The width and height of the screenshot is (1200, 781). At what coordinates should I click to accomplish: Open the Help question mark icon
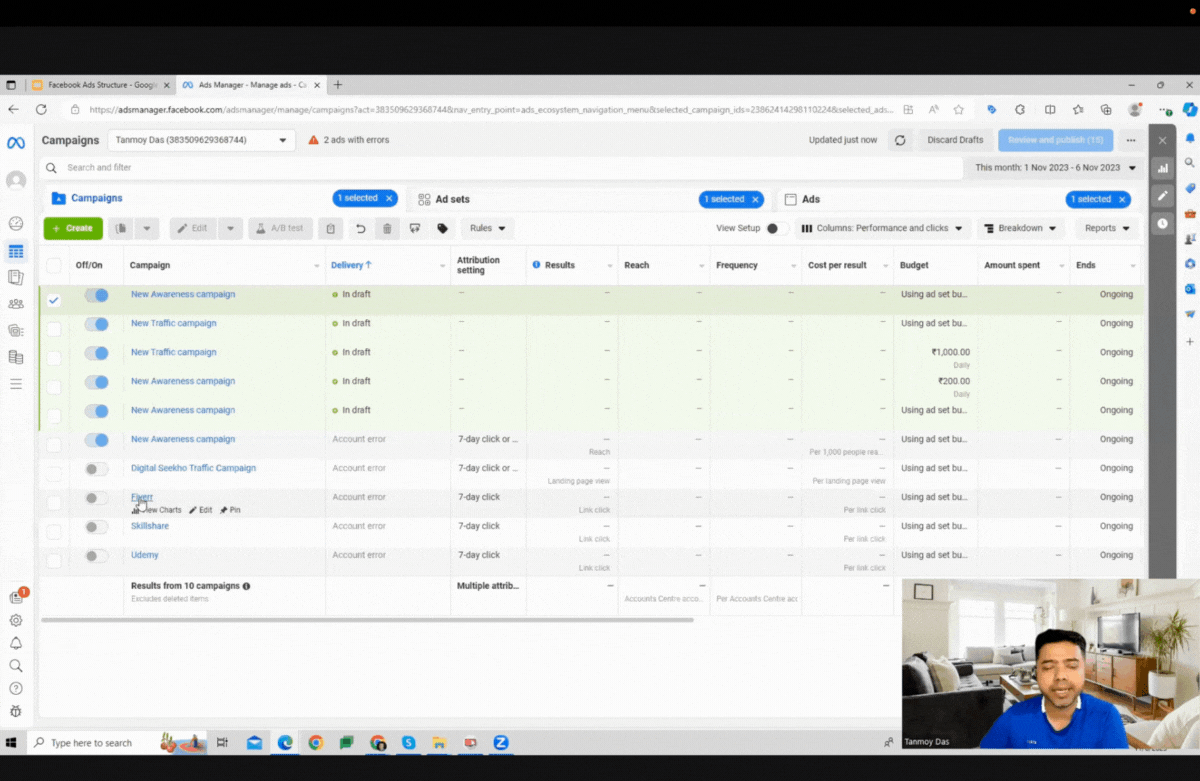16,688
